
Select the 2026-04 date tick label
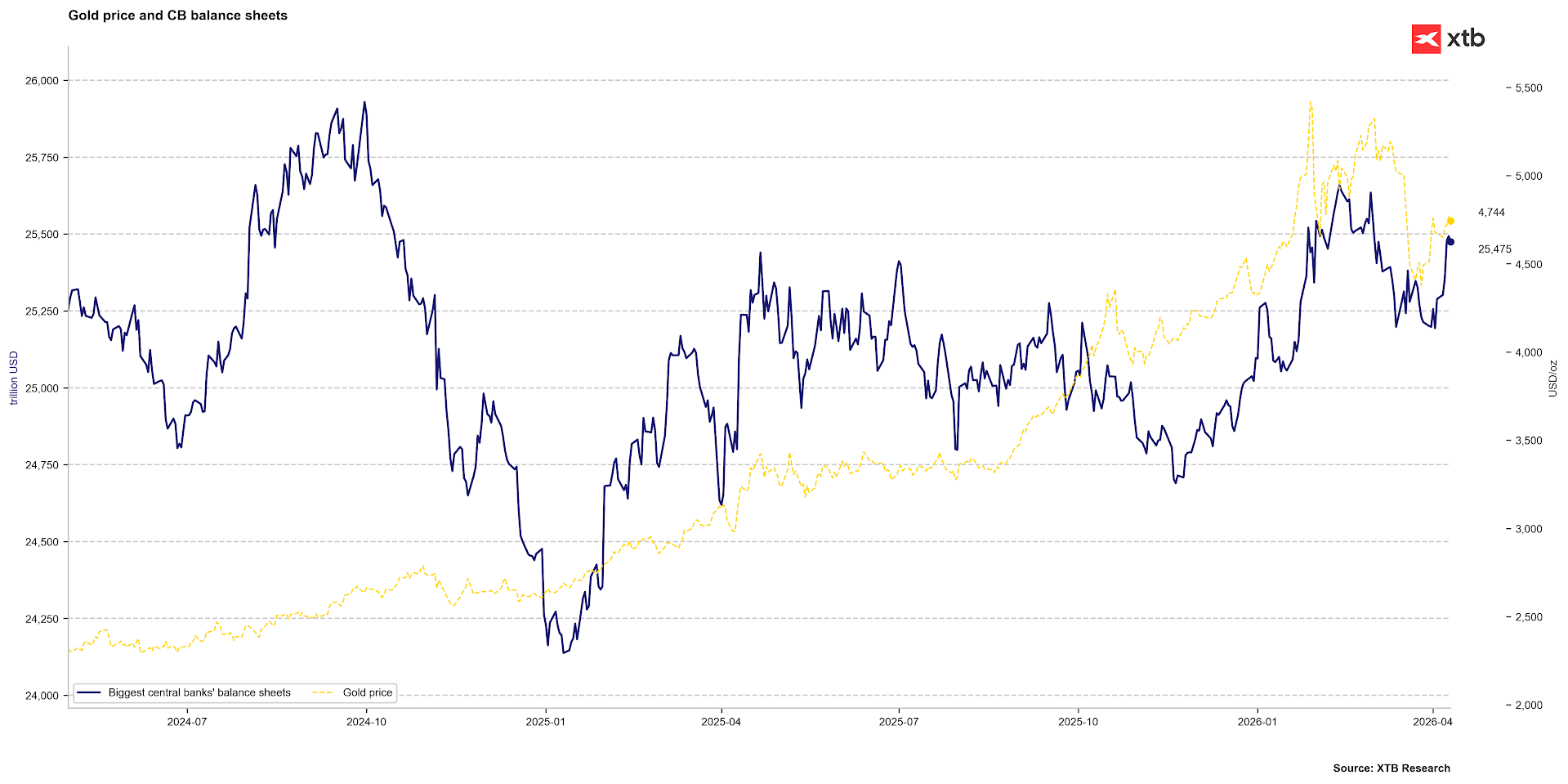click(x=1432, y=722)
